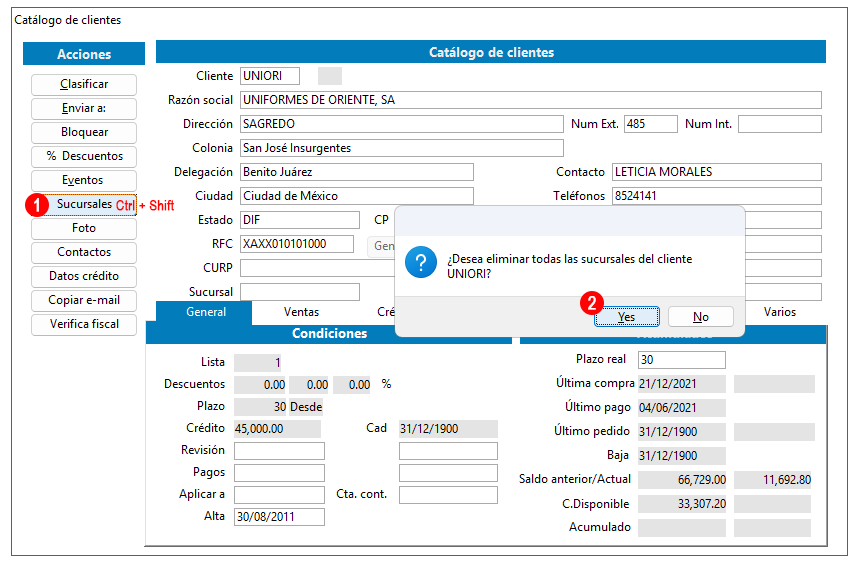Edit the Razón social field

point(531,100)
